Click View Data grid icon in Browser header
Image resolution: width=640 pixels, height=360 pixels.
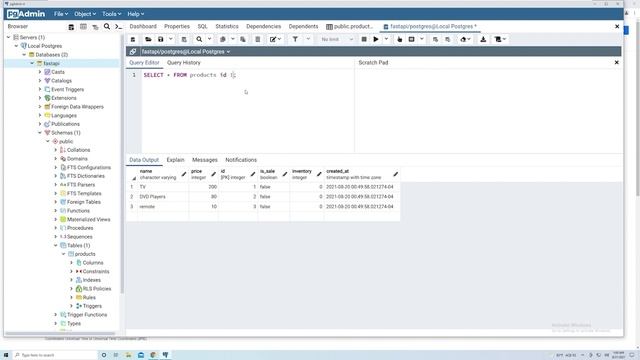click(x=83, y=27)
